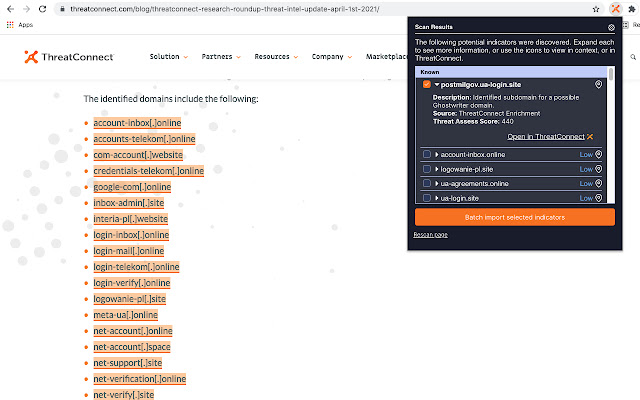Image resolution: width=640 pixels, height=400 pixels.
Task: Click highlighted domain inbox-admin[.]site
Action: tap(129, 203)
